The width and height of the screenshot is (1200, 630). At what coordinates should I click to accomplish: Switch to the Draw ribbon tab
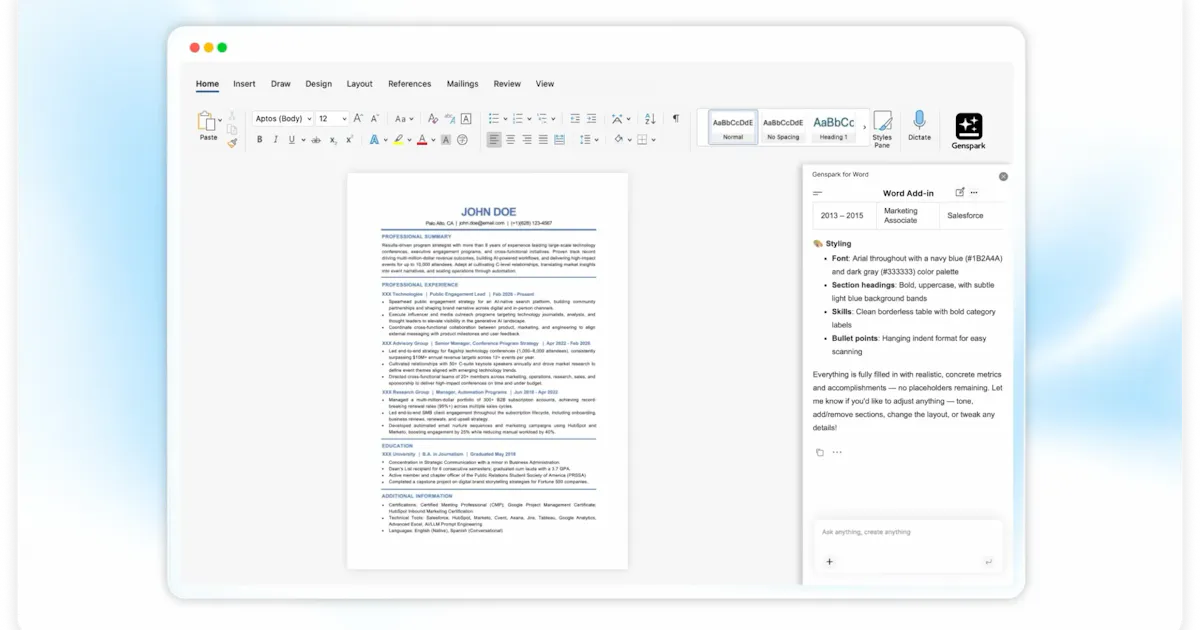coord(281,84)
